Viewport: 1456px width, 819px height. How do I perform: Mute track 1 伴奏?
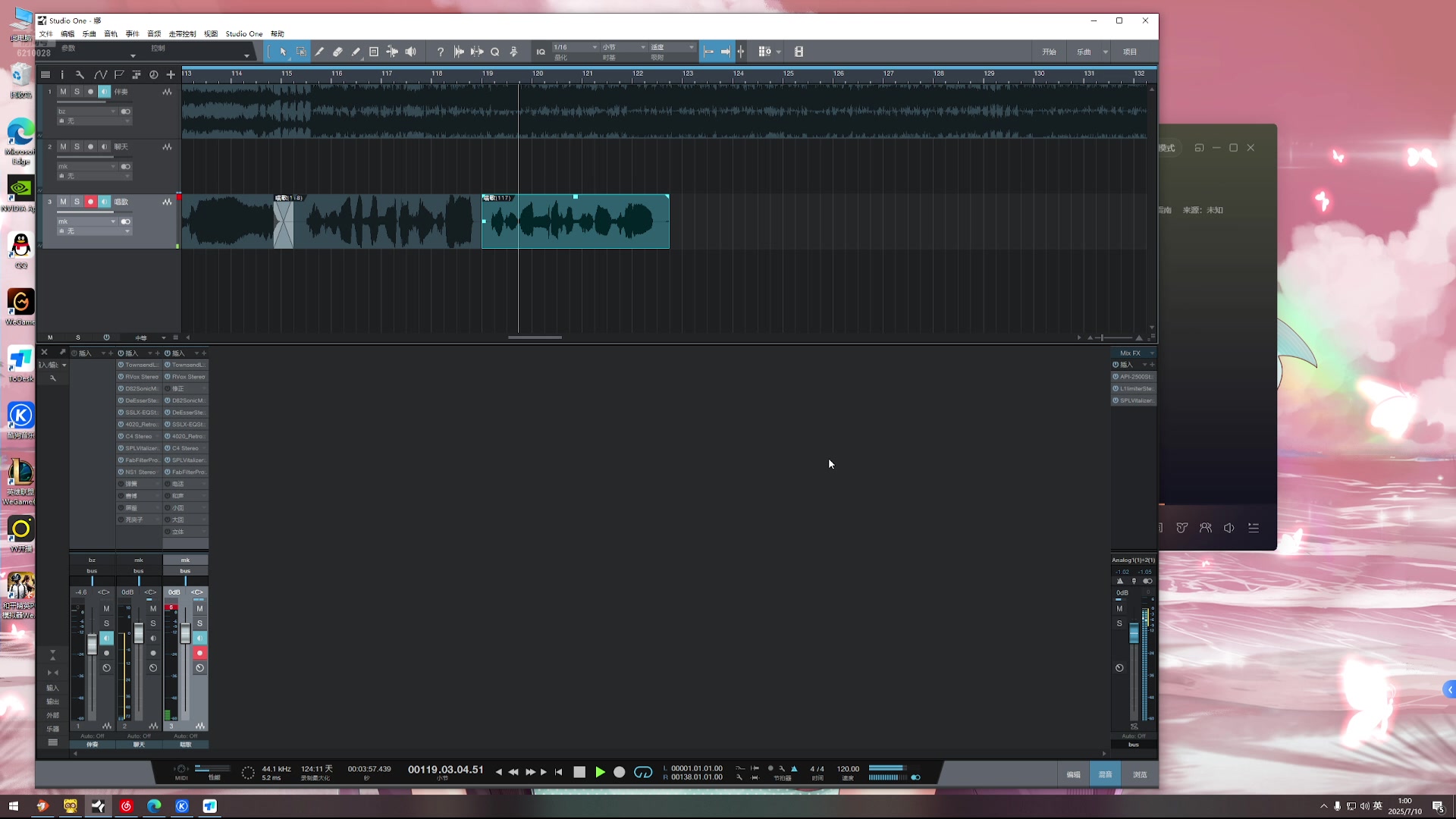pyautogui.click(x=63, y=92)
